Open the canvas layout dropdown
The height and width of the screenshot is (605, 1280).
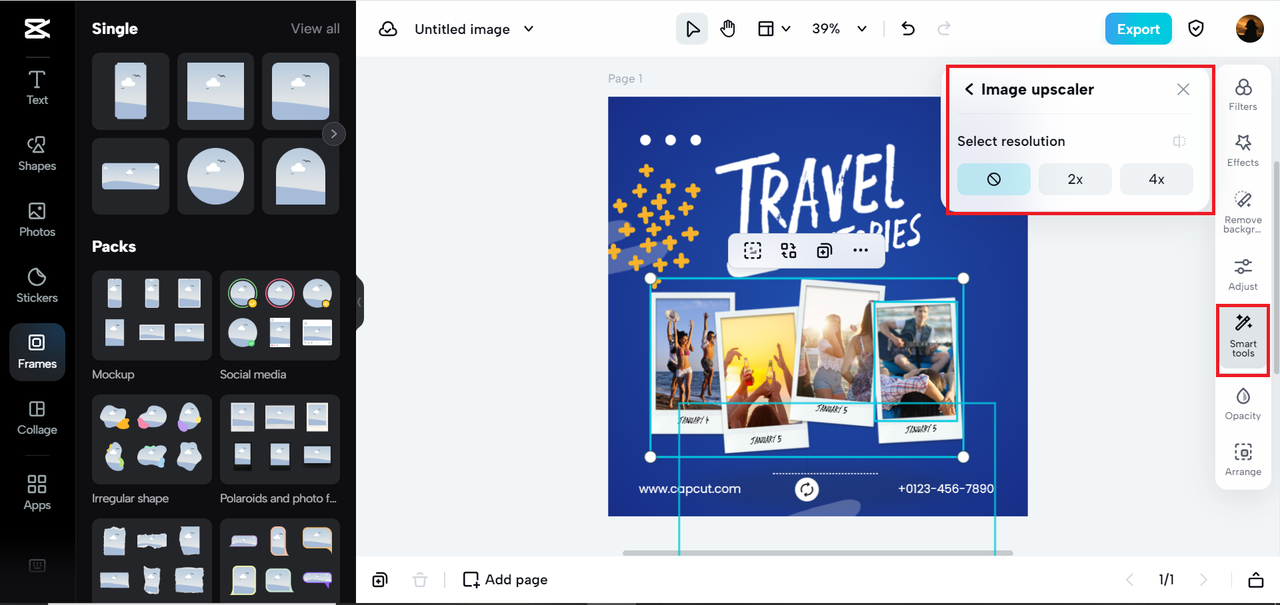(x=774, y=29)
